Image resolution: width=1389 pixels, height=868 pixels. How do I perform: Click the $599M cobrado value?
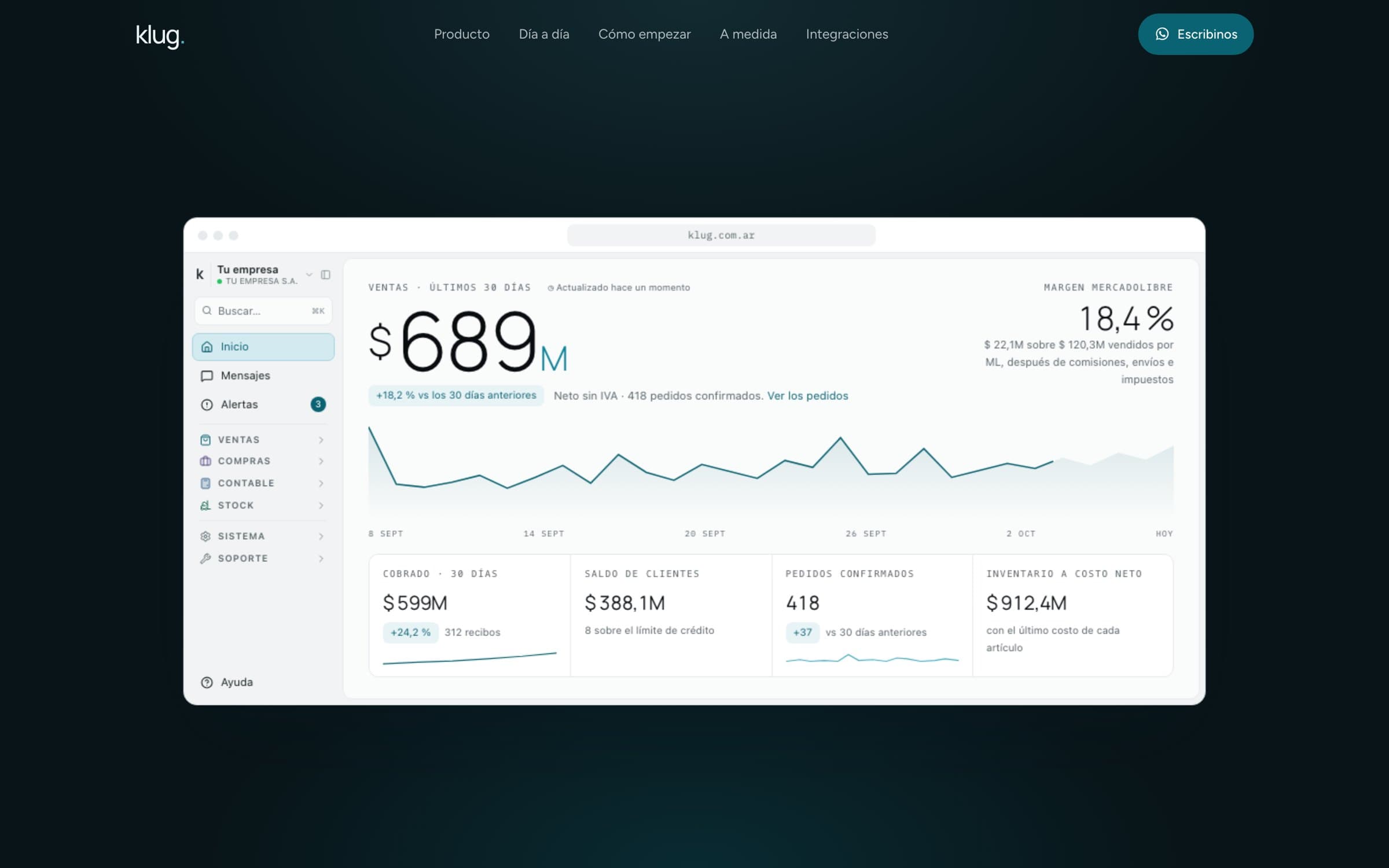(415, 603)
